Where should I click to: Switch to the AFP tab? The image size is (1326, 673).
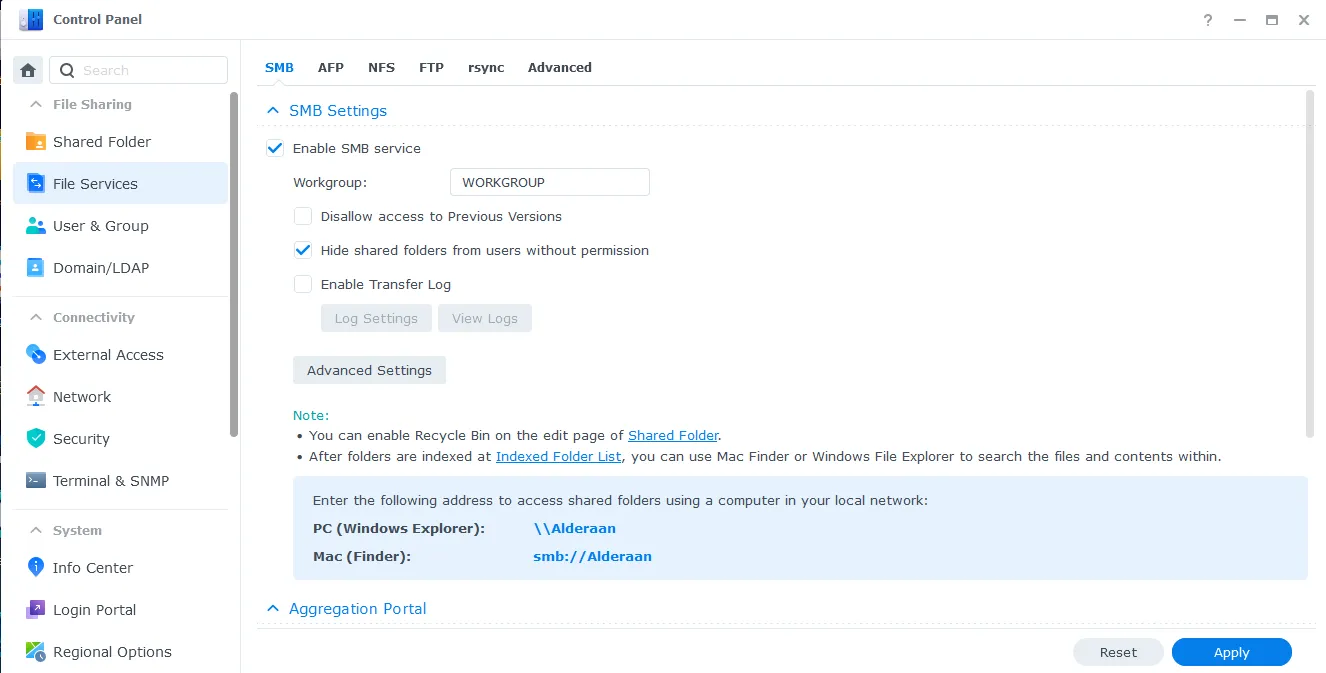pos(331,67)
